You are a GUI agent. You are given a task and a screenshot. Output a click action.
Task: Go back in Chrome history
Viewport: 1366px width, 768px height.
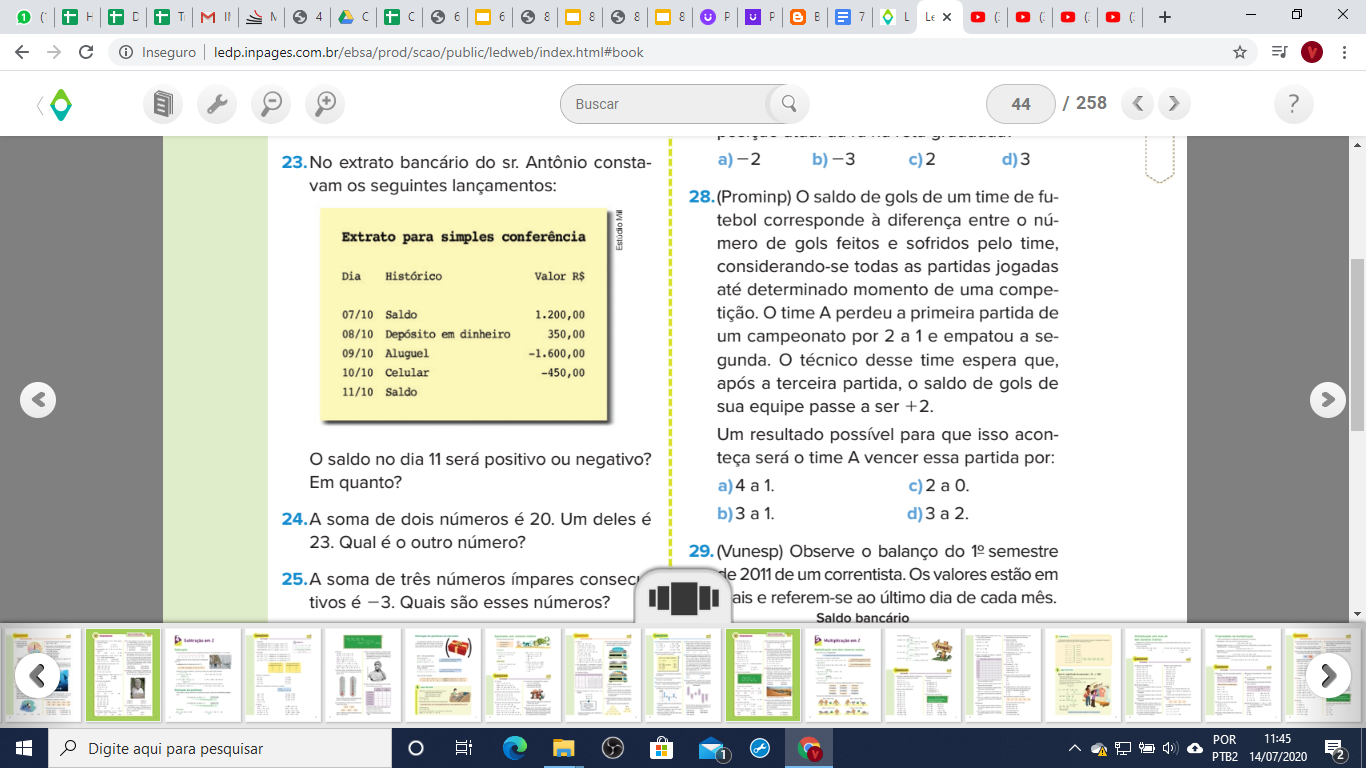coord(24,52)
